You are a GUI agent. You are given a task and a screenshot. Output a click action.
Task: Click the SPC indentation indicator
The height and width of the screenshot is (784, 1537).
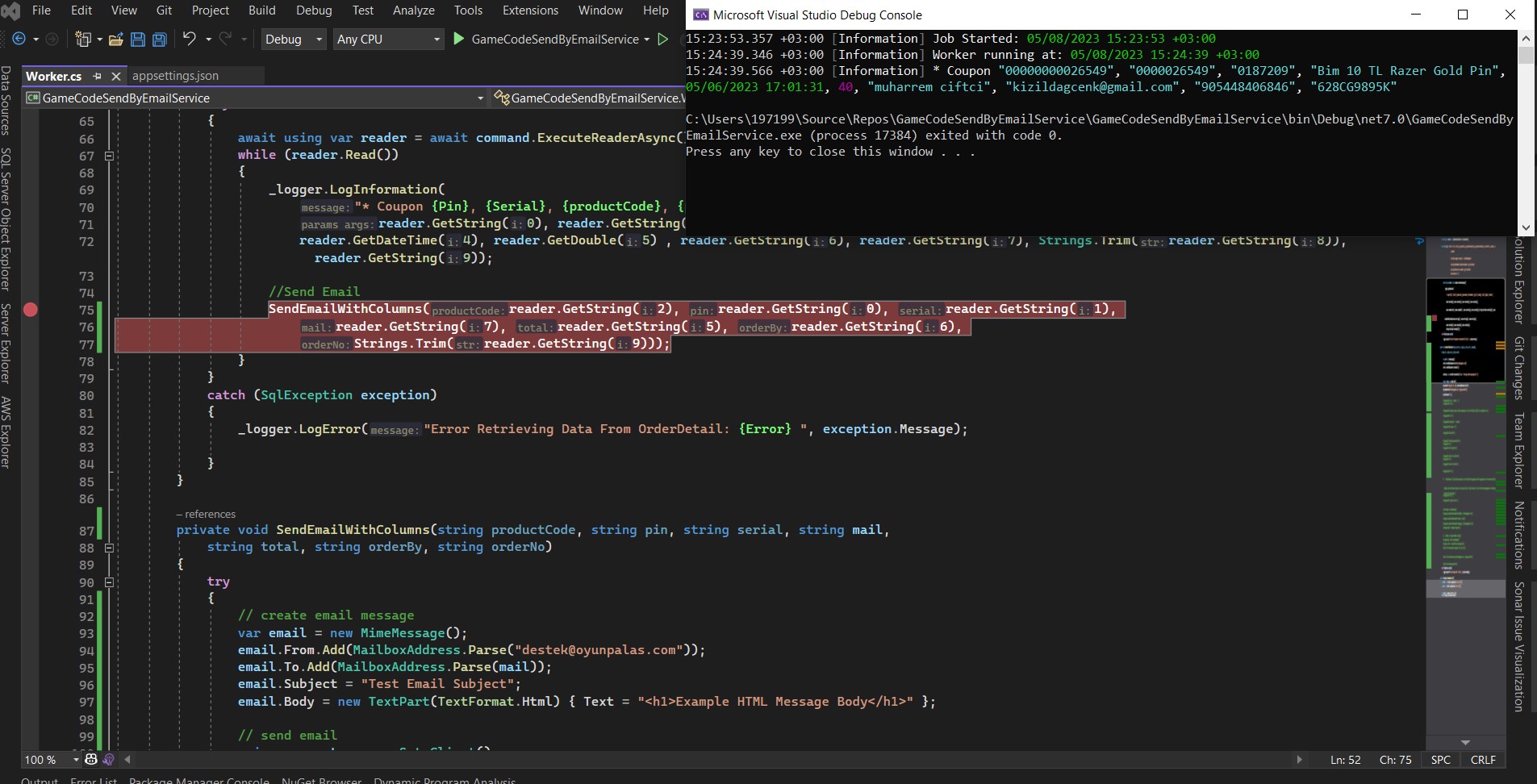click(x=1440, y=760)
